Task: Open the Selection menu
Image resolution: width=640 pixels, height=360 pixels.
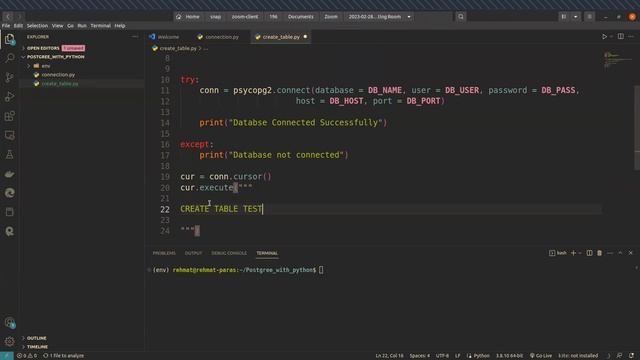Action: (37, 26)
